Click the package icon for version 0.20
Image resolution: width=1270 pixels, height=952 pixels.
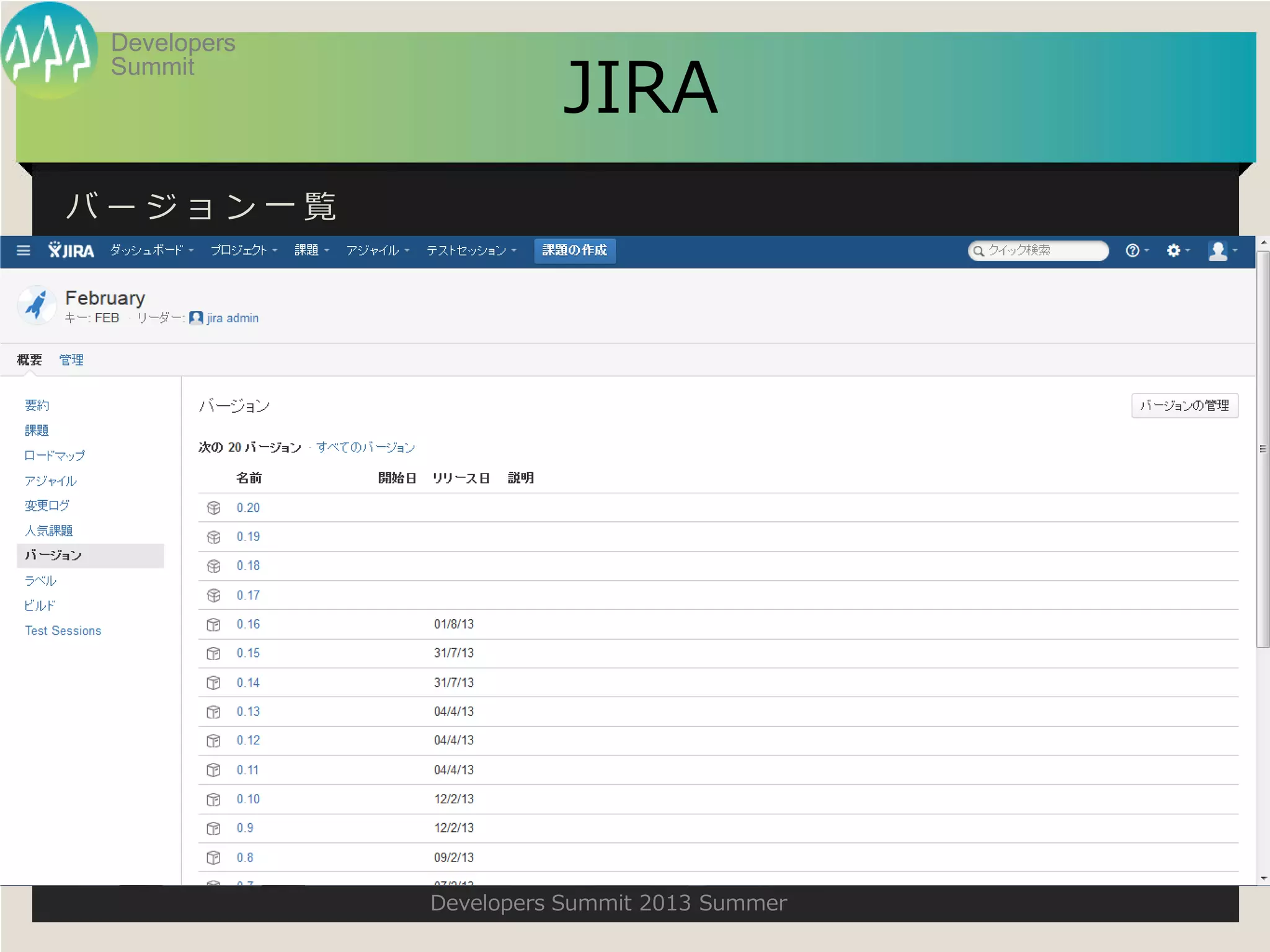point(213,508)
